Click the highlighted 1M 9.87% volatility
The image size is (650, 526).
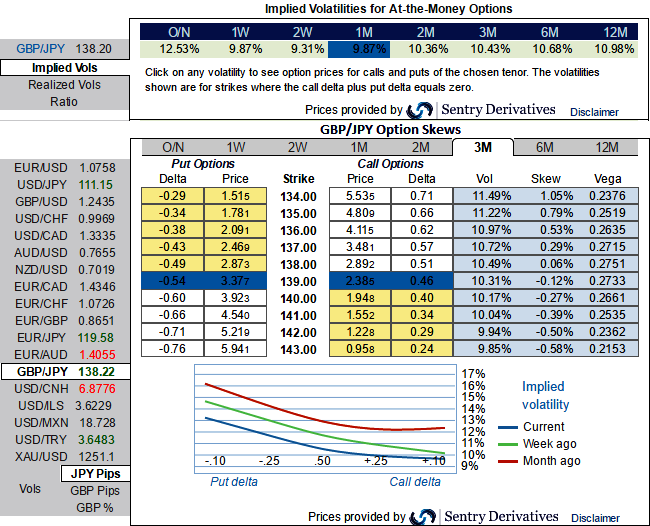(359, 49)
